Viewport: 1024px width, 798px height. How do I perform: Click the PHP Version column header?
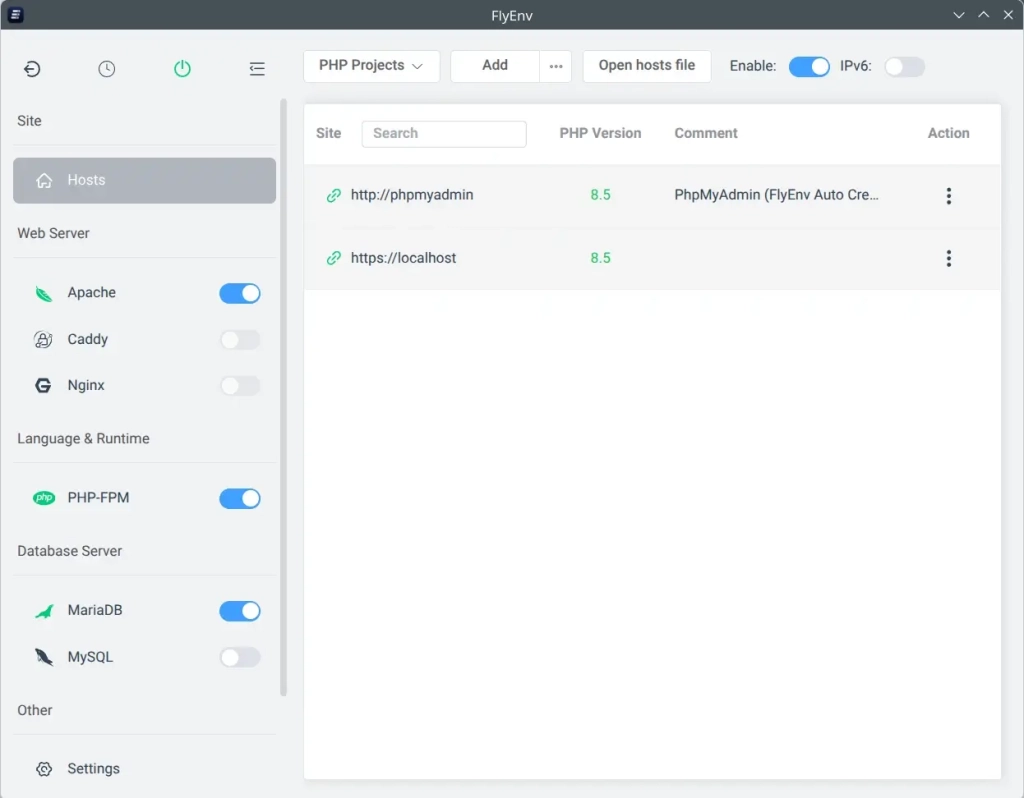(x=600, y=133)
